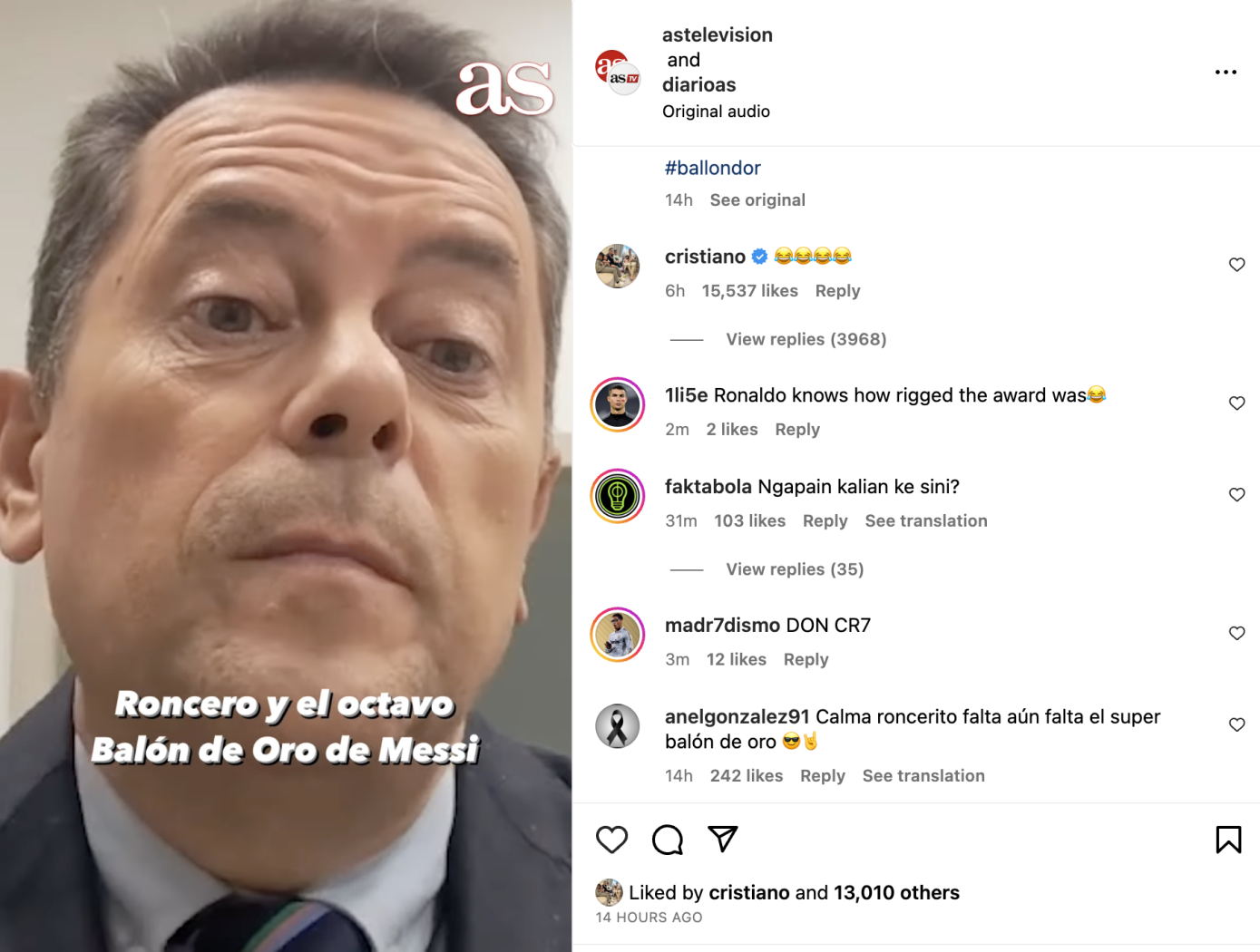Open madr7dismo's profile picture
The height and width of the screenshot is (952, 1260).
(618, 635)
